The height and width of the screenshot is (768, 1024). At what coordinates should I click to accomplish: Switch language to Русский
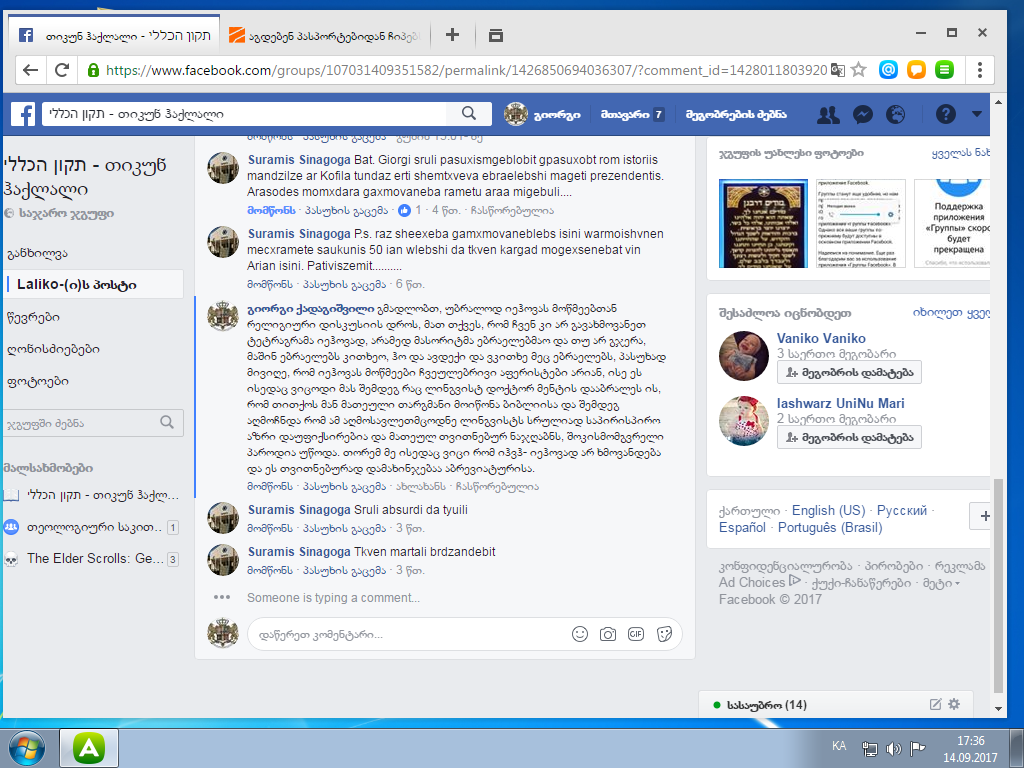[901, 511]
